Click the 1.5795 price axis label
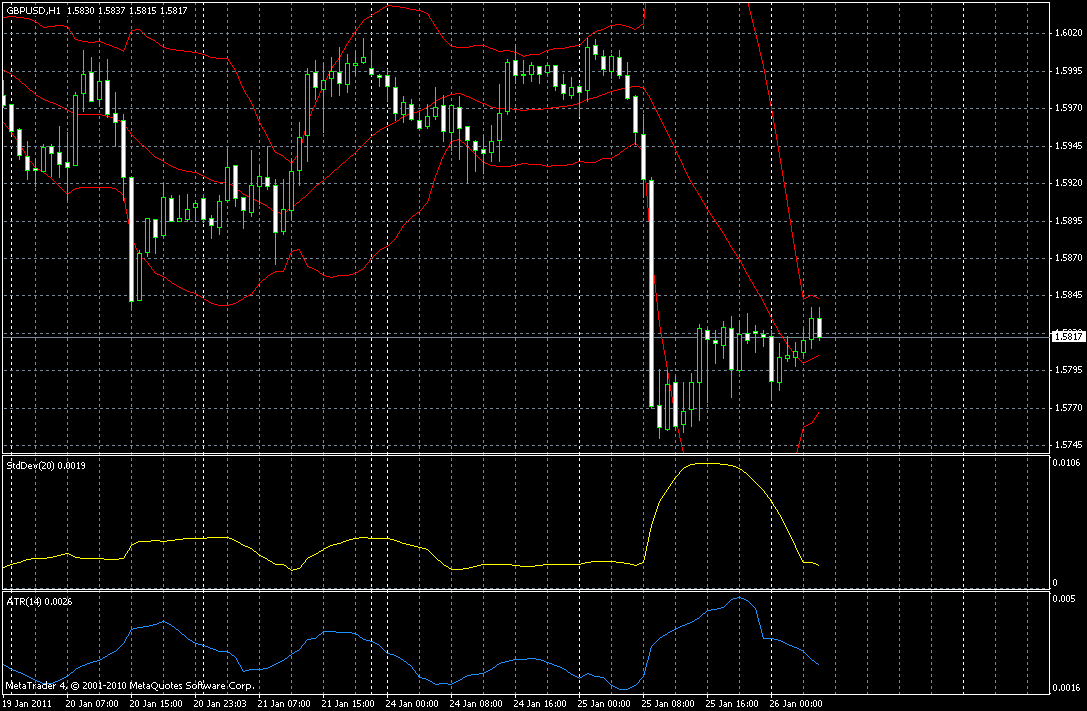Image resolution: width=1087 pixels, height=711 pixels. pyautogui.click(x=1068, y=370)
